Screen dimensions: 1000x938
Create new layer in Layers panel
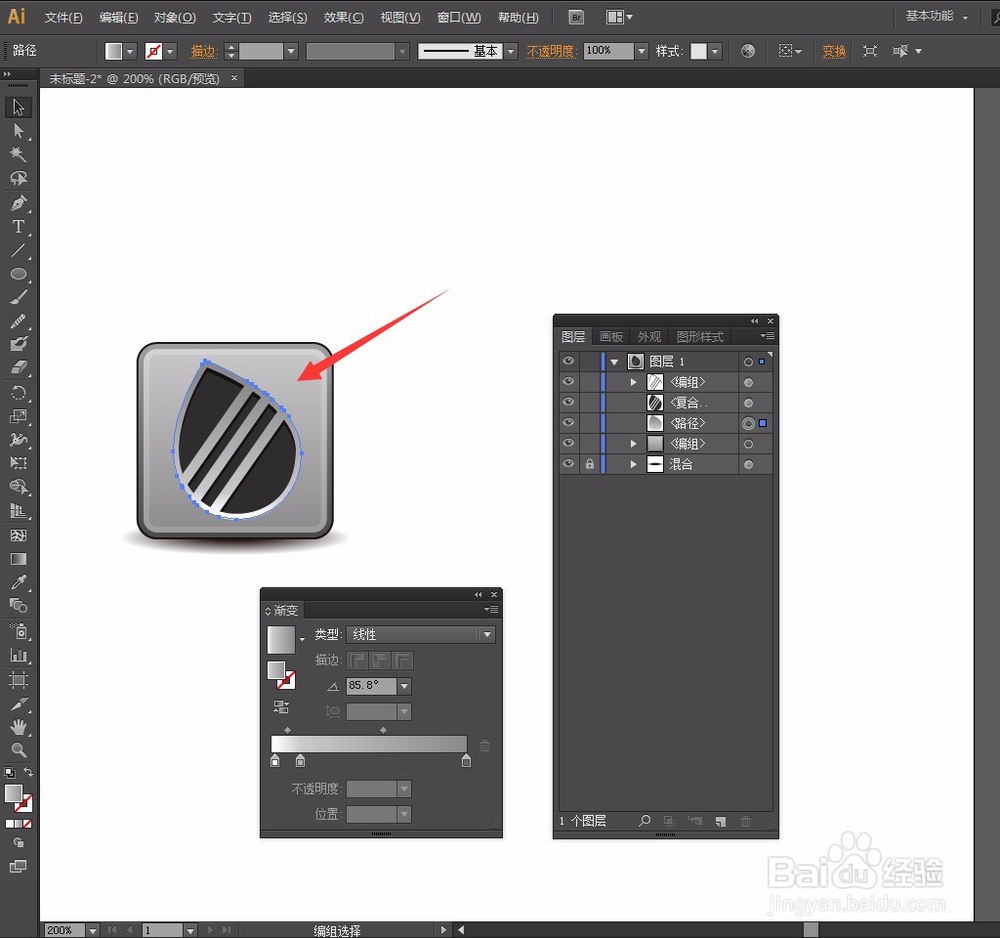click(721, 821)
